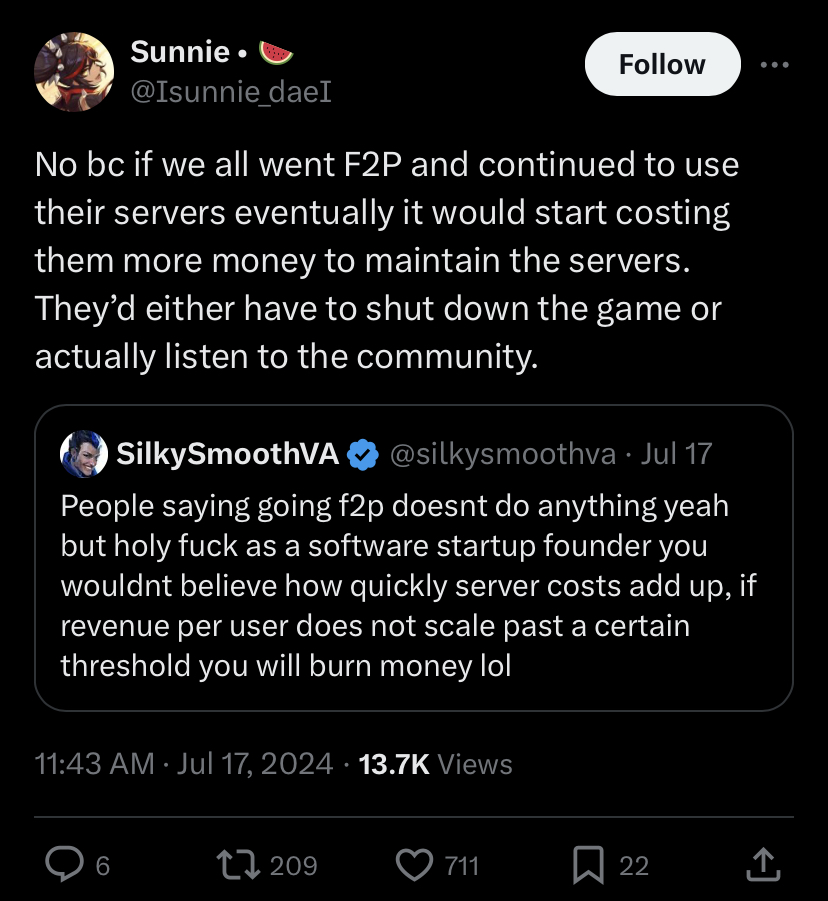Follow the Sunnie account

661,65
